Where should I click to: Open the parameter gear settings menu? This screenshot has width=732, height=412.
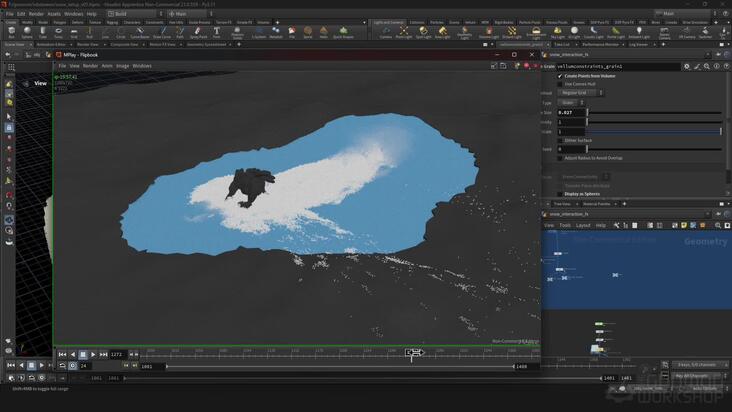pyautogui.click(x=687, y=67)
